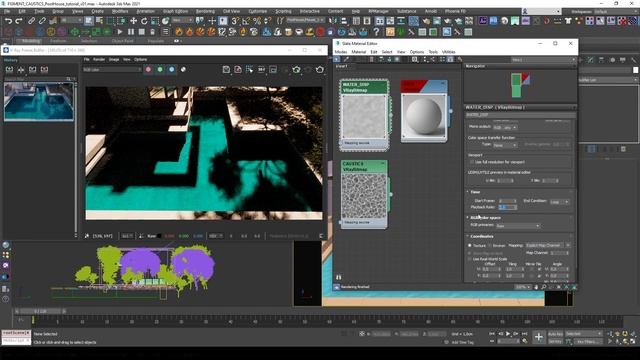Open the Phoenix FD menu
Image resolution: width=640 pixels, height=360 pixels.
[455, 11]
